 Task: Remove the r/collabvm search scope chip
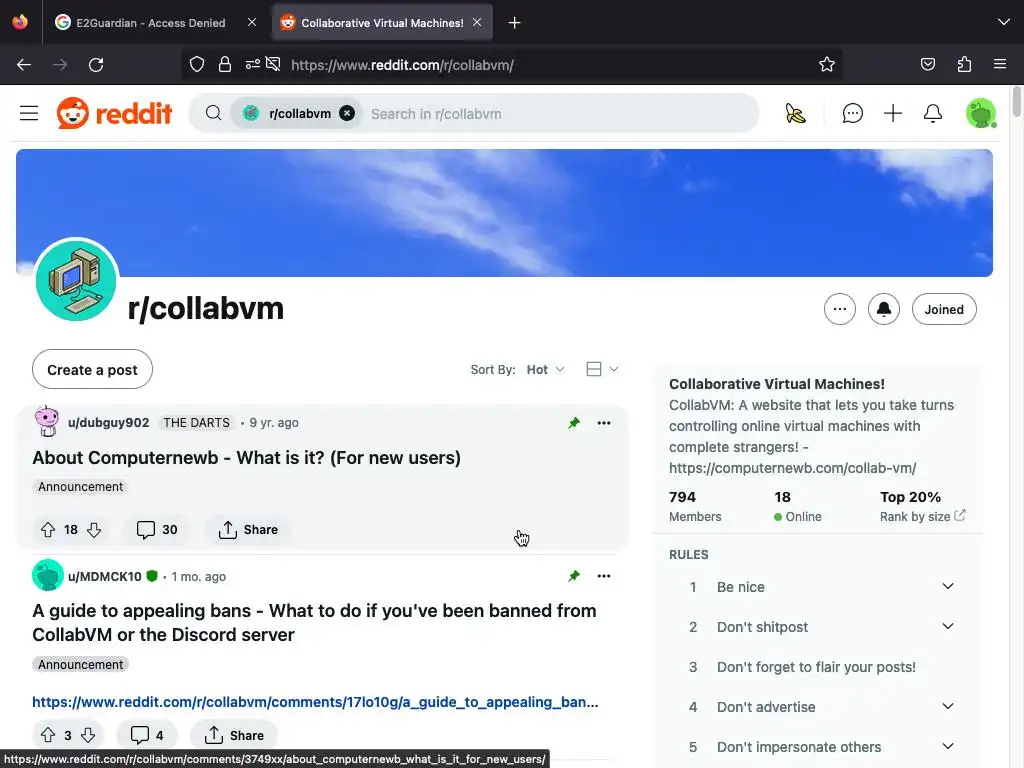tap(347, 114)
